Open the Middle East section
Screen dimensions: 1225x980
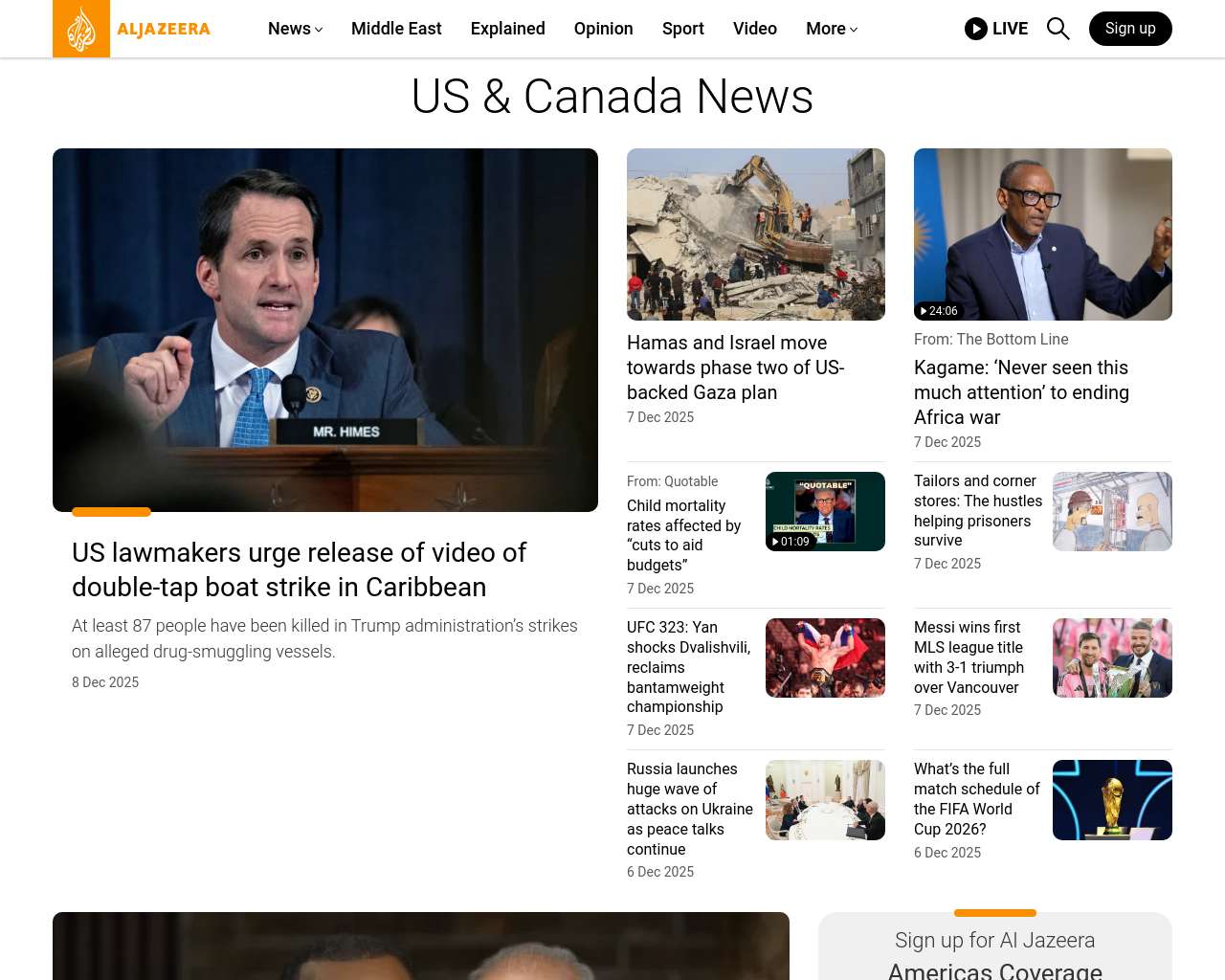pos(396,29)
